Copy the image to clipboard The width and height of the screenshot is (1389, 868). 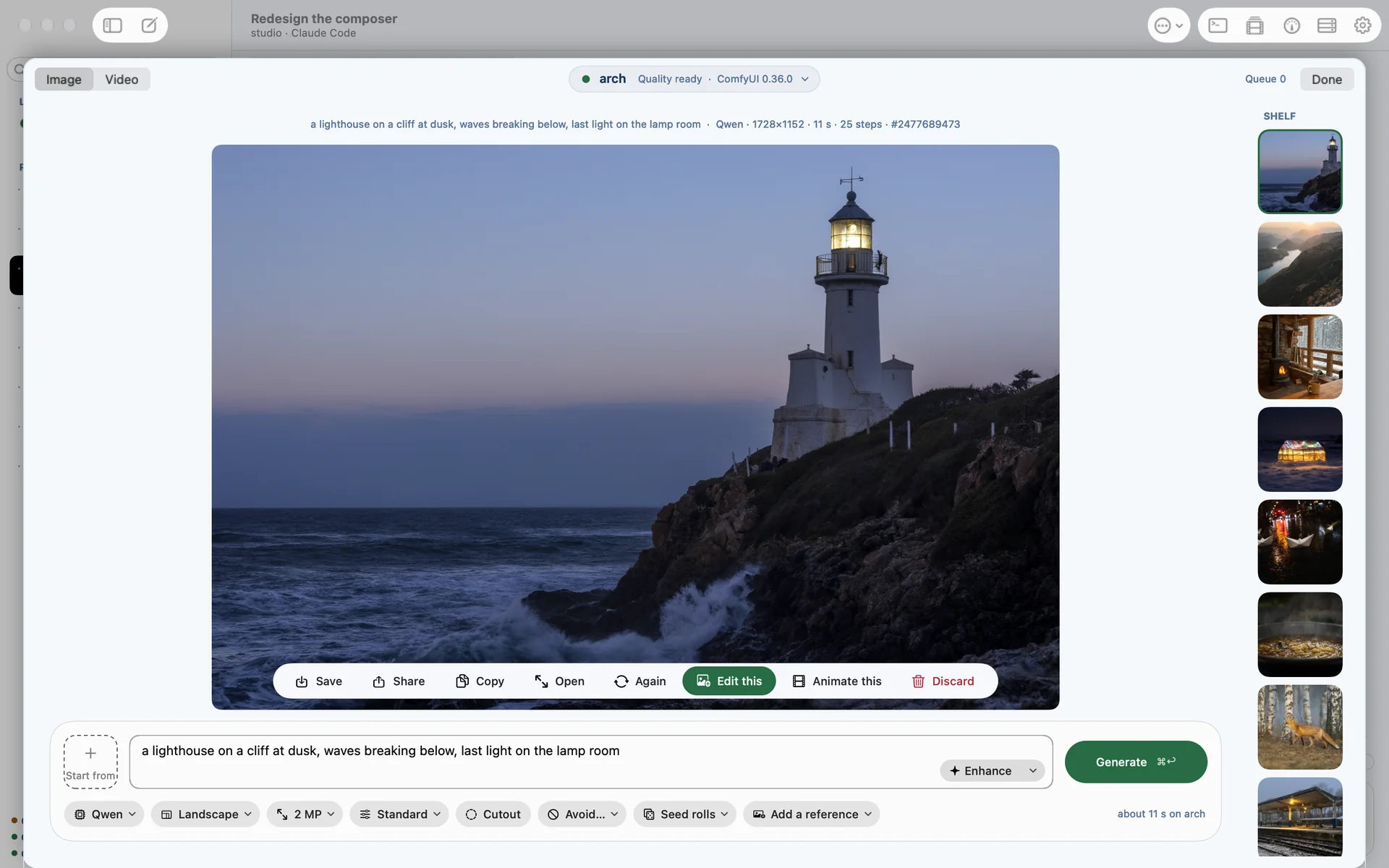(480, 681)
